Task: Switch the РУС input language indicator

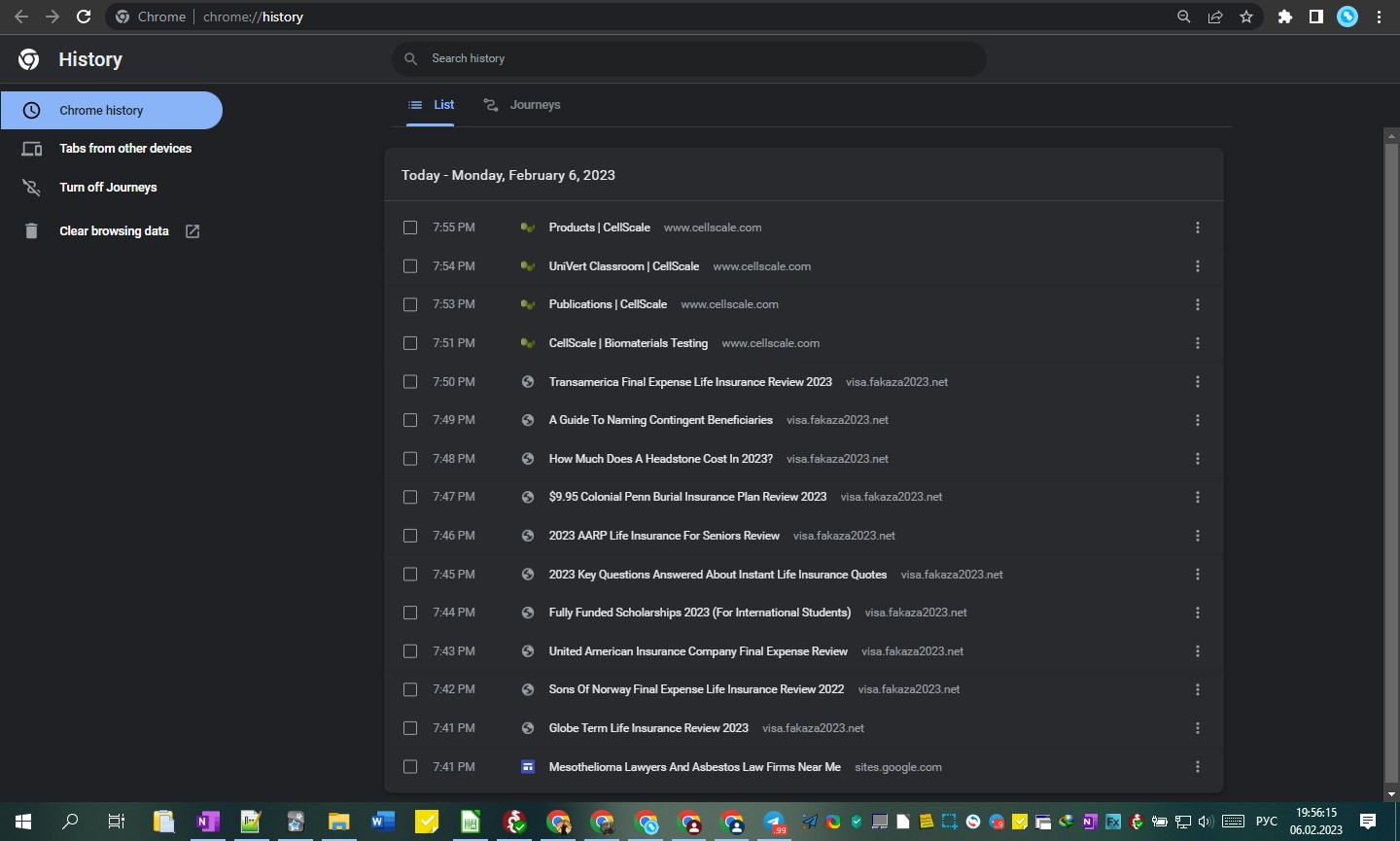Action: coord(1266,822)
